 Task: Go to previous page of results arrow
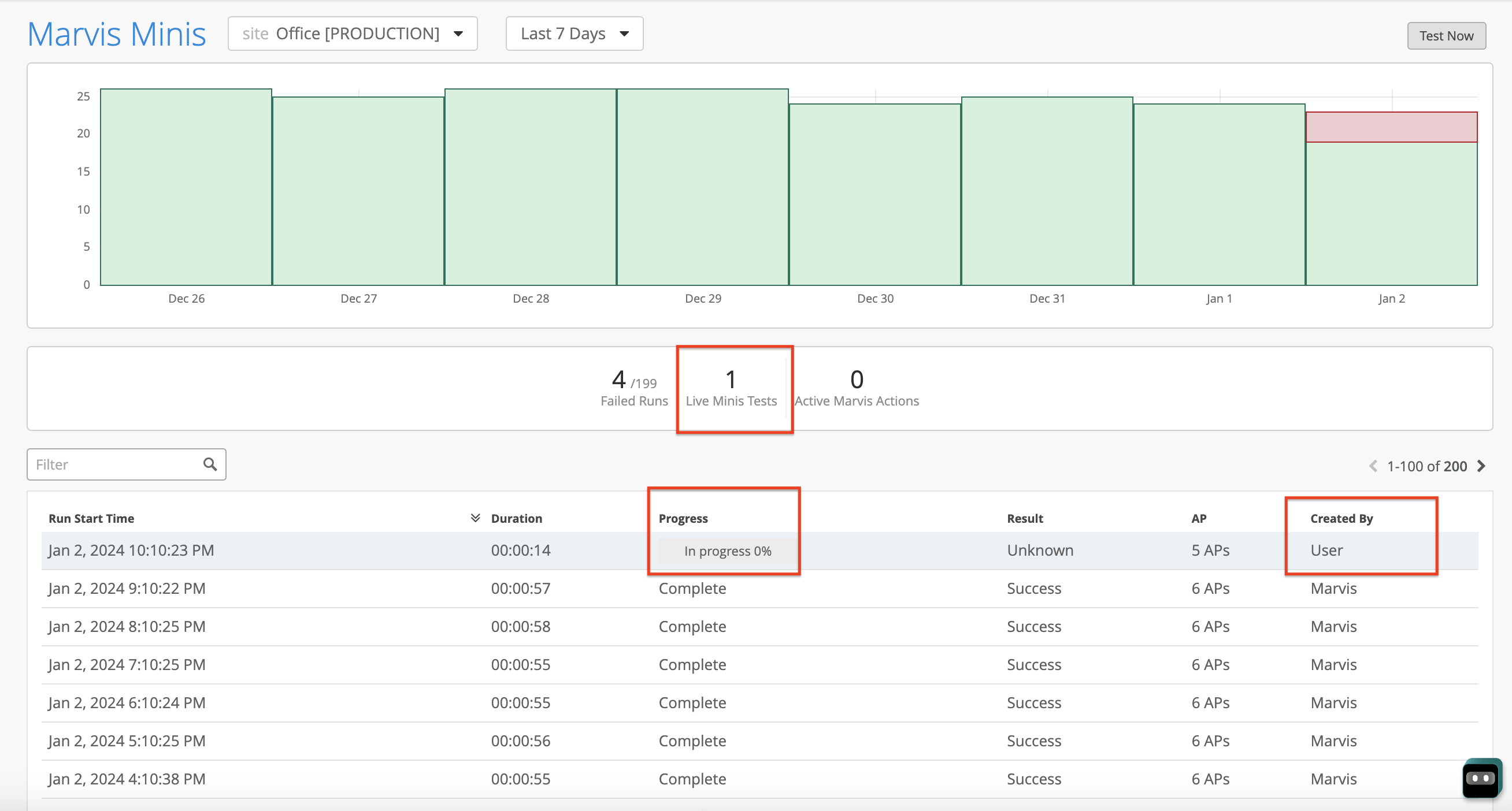[x=1373, y=466]
